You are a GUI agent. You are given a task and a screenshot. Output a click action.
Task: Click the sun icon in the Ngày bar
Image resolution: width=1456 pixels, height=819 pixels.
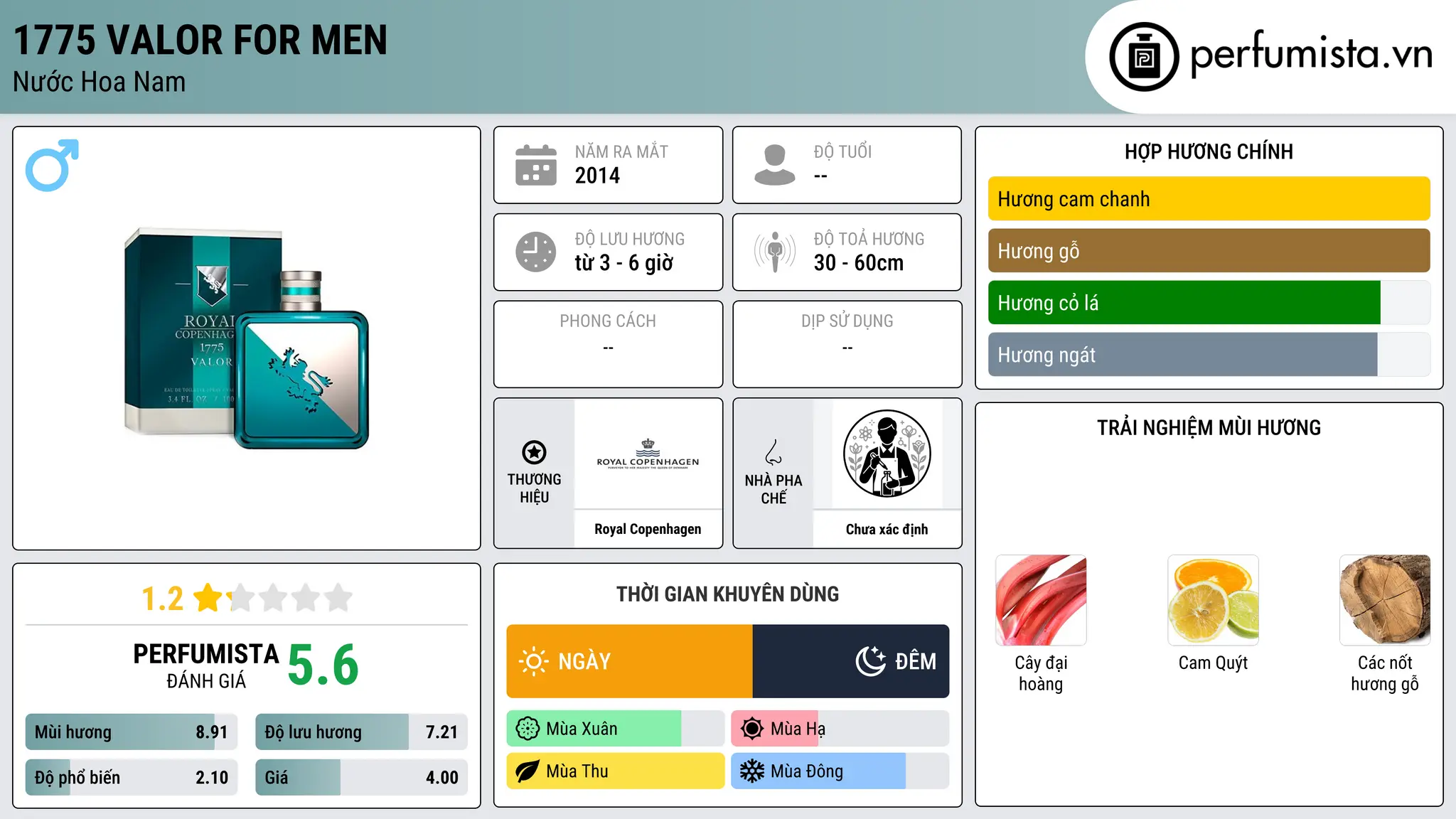(x=534, y=661)
